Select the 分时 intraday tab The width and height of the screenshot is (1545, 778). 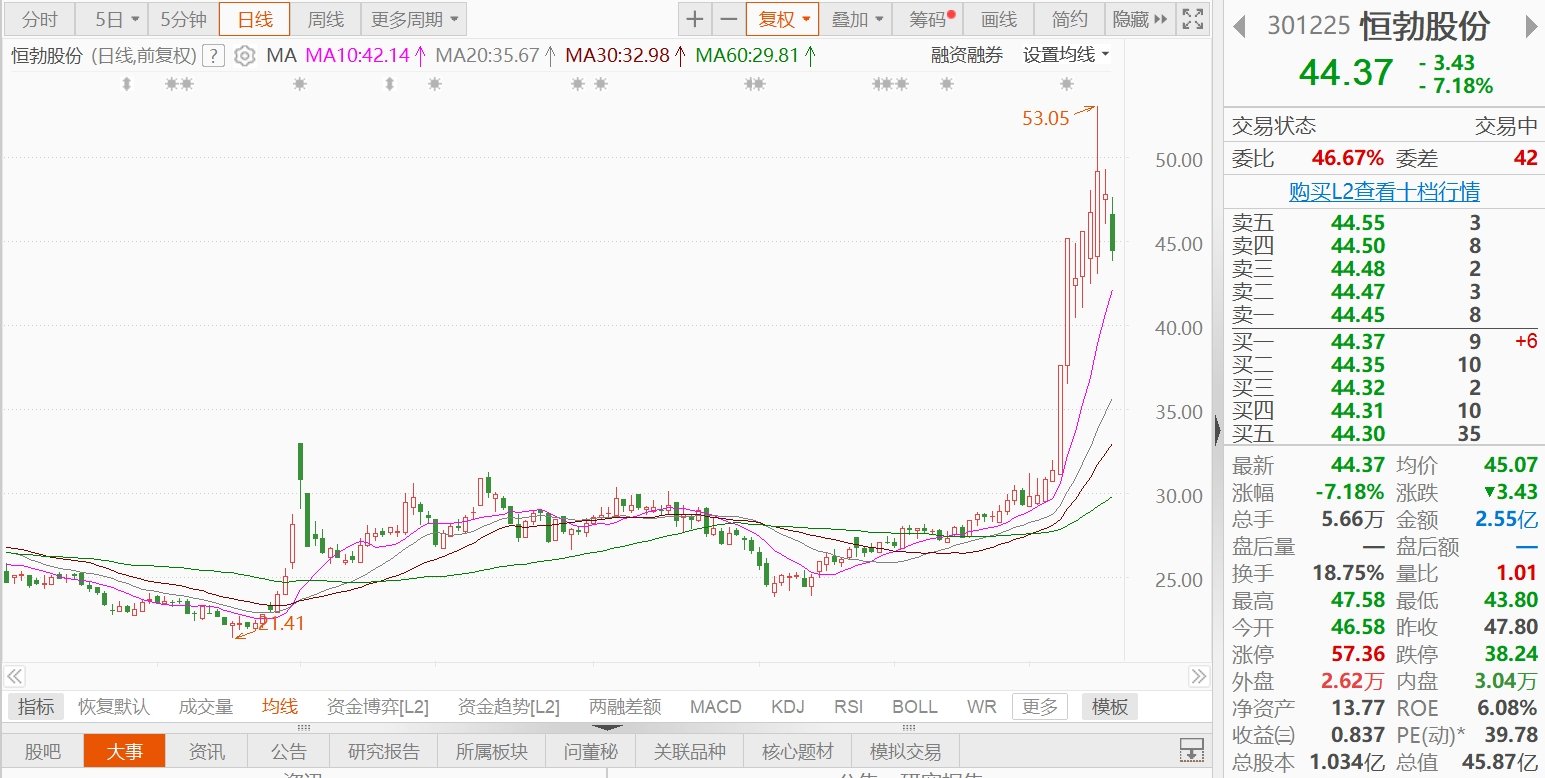(x=38, y=19)
